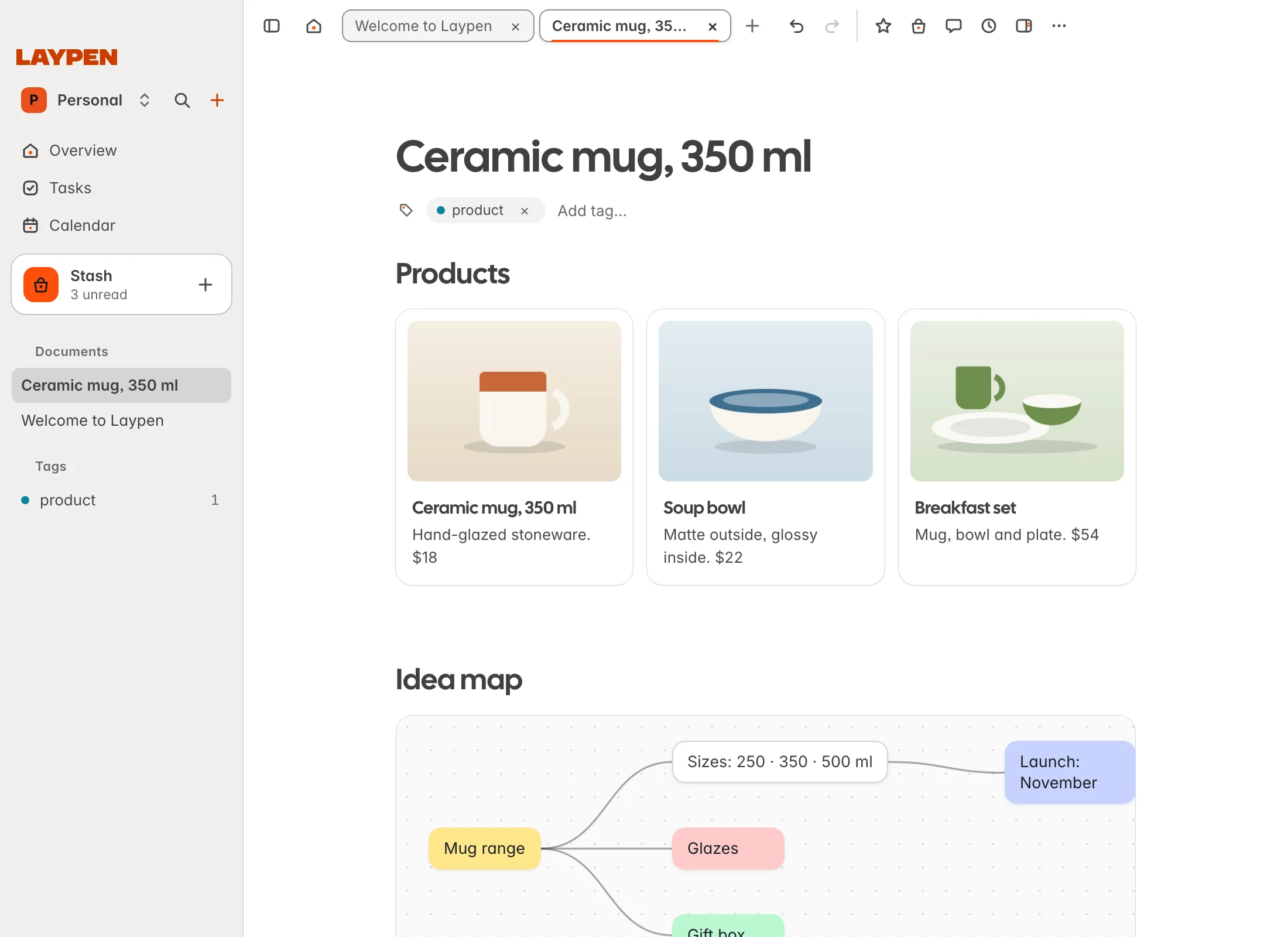Toggle the right side panel icon
The image size is (1288, 937).
(x=1024, y=26)
